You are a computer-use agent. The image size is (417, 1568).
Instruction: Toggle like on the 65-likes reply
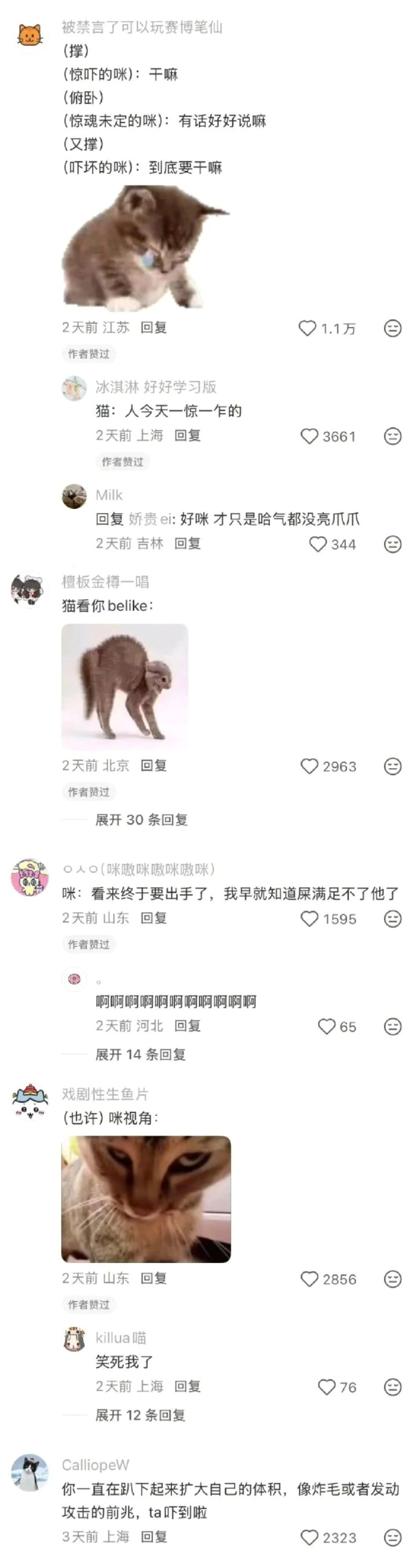pyautogui.click(x=327, y=1027)
